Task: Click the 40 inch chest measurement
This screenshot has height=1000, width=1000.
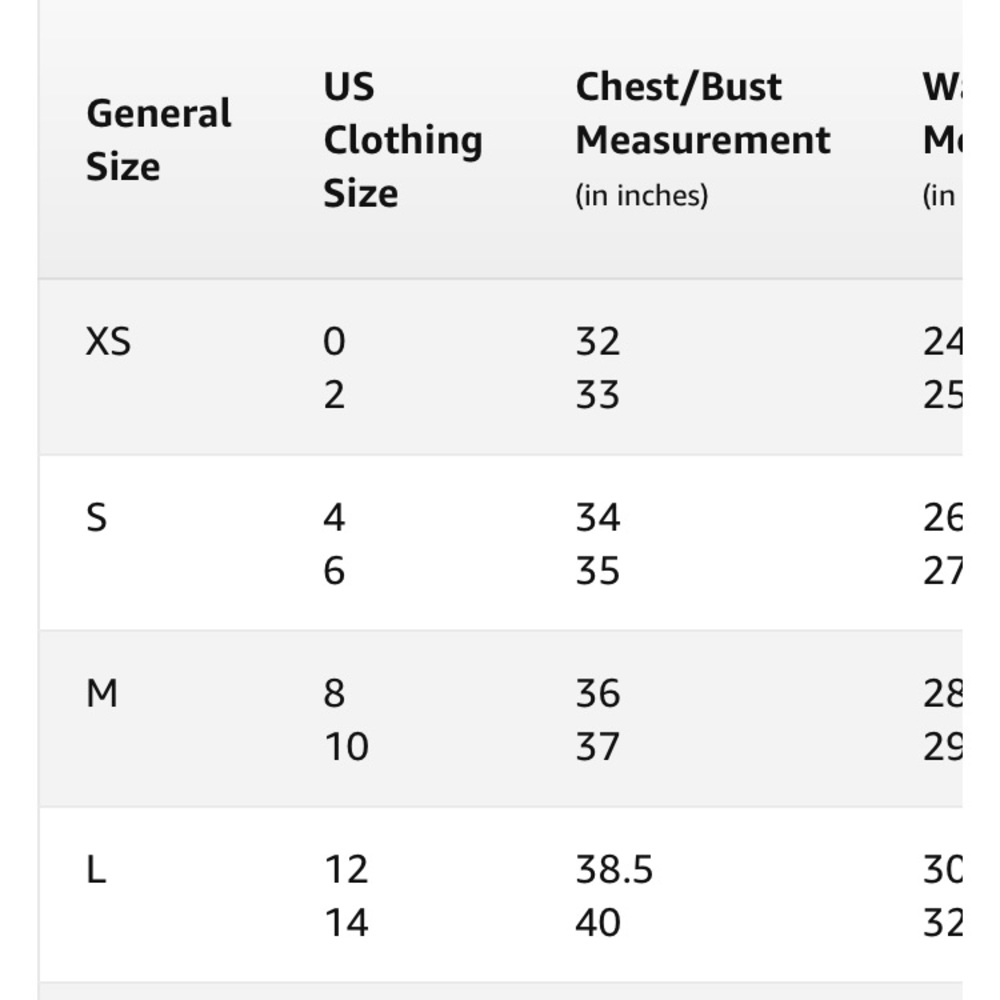Action: (597, 922)
